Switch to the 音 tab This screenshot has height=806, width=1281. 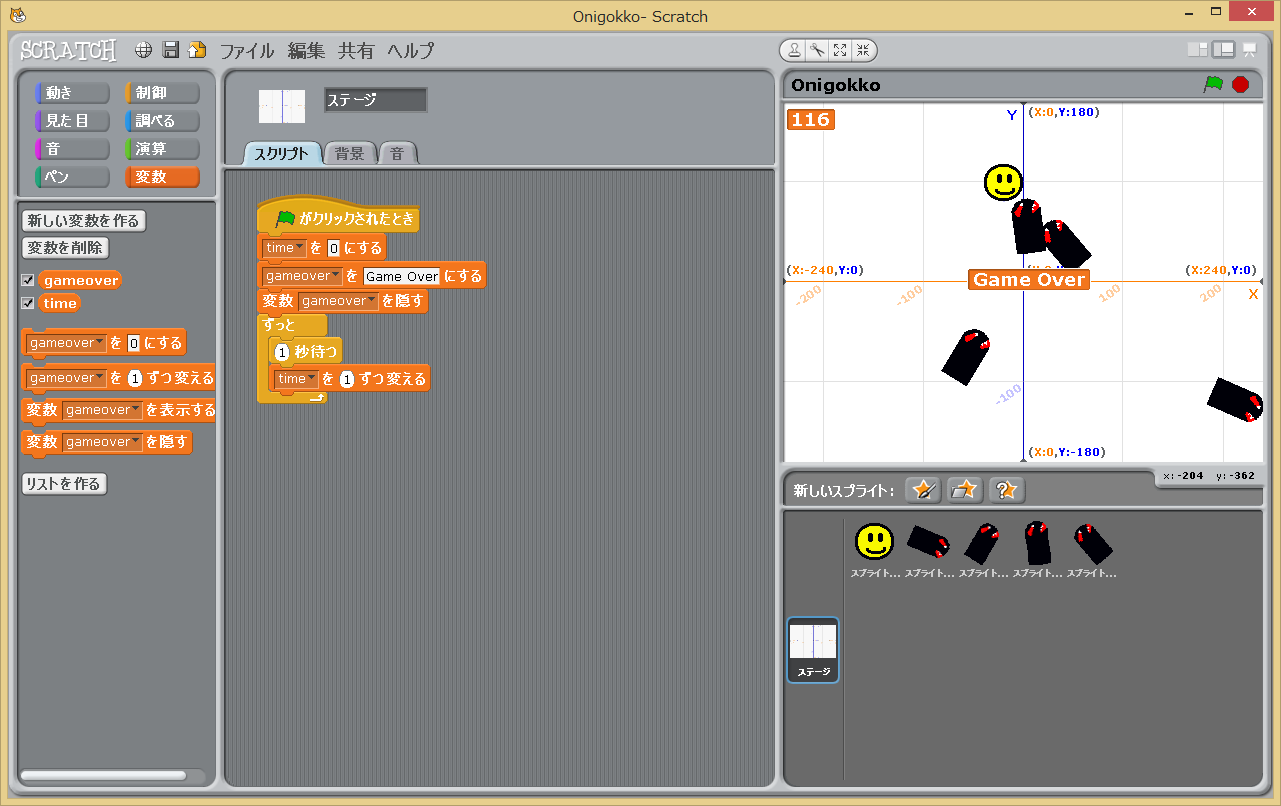coord(398,154)
